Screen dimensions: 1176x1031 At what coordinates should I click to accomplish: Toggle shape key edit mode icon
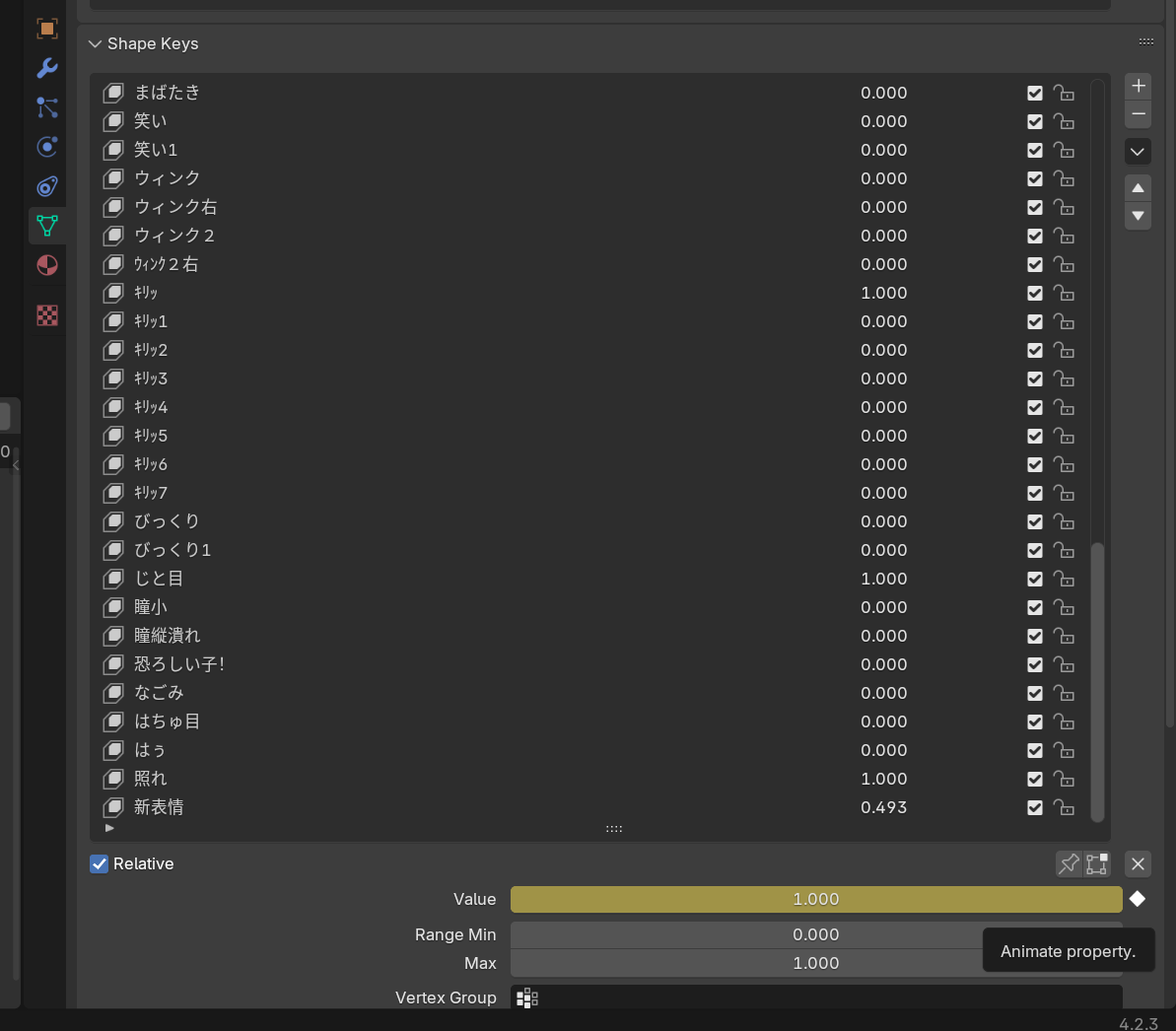click(x=1096, y=863)
